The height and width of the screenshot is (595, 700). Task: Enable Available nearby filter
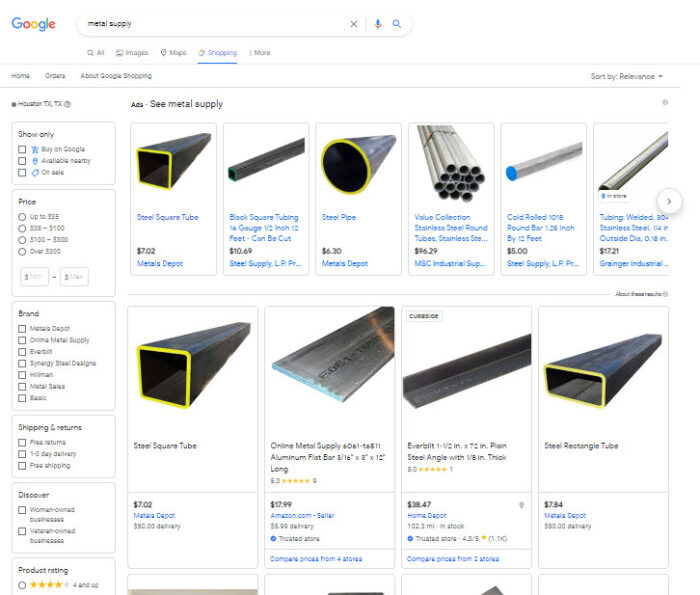(22, 161)
